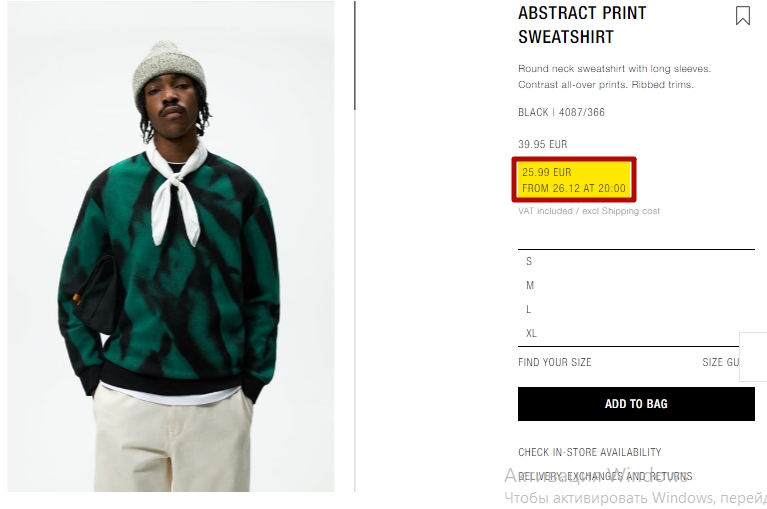Click the ABSTRACT PRINT SWEATSHIRT title

click(x=582, y=25)
